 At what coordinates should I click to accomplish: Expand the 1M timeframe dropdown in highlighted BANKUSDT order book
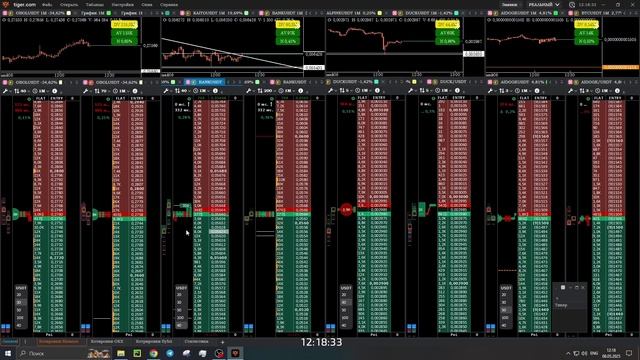click(204, 91)
